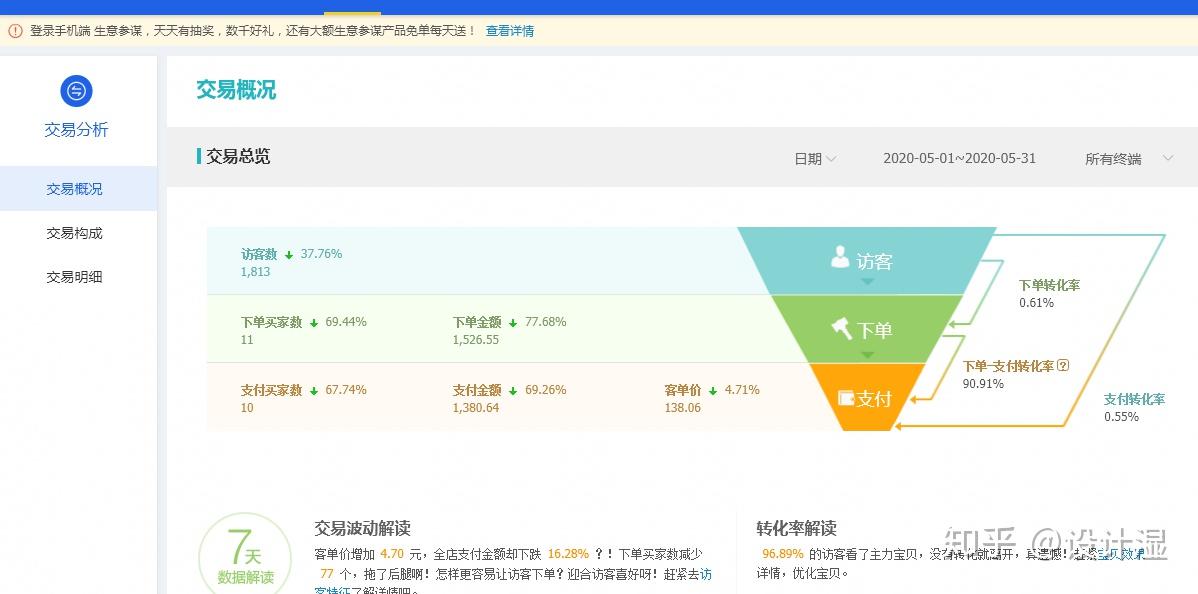Select 交易明细 in the sidebar

point(74,278)
